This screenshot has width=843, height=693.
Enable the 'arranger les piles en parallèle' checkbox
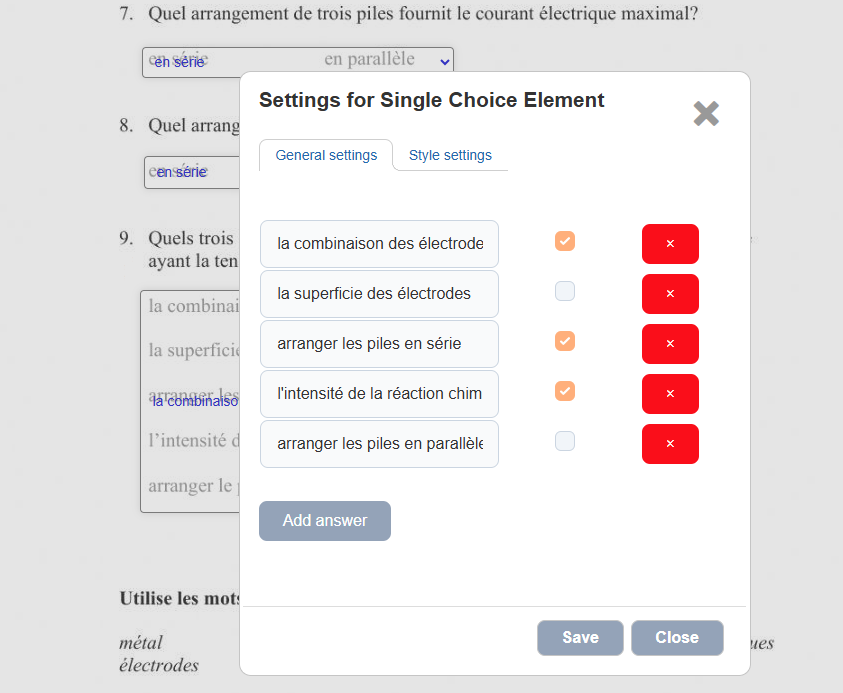pos(565,441)
